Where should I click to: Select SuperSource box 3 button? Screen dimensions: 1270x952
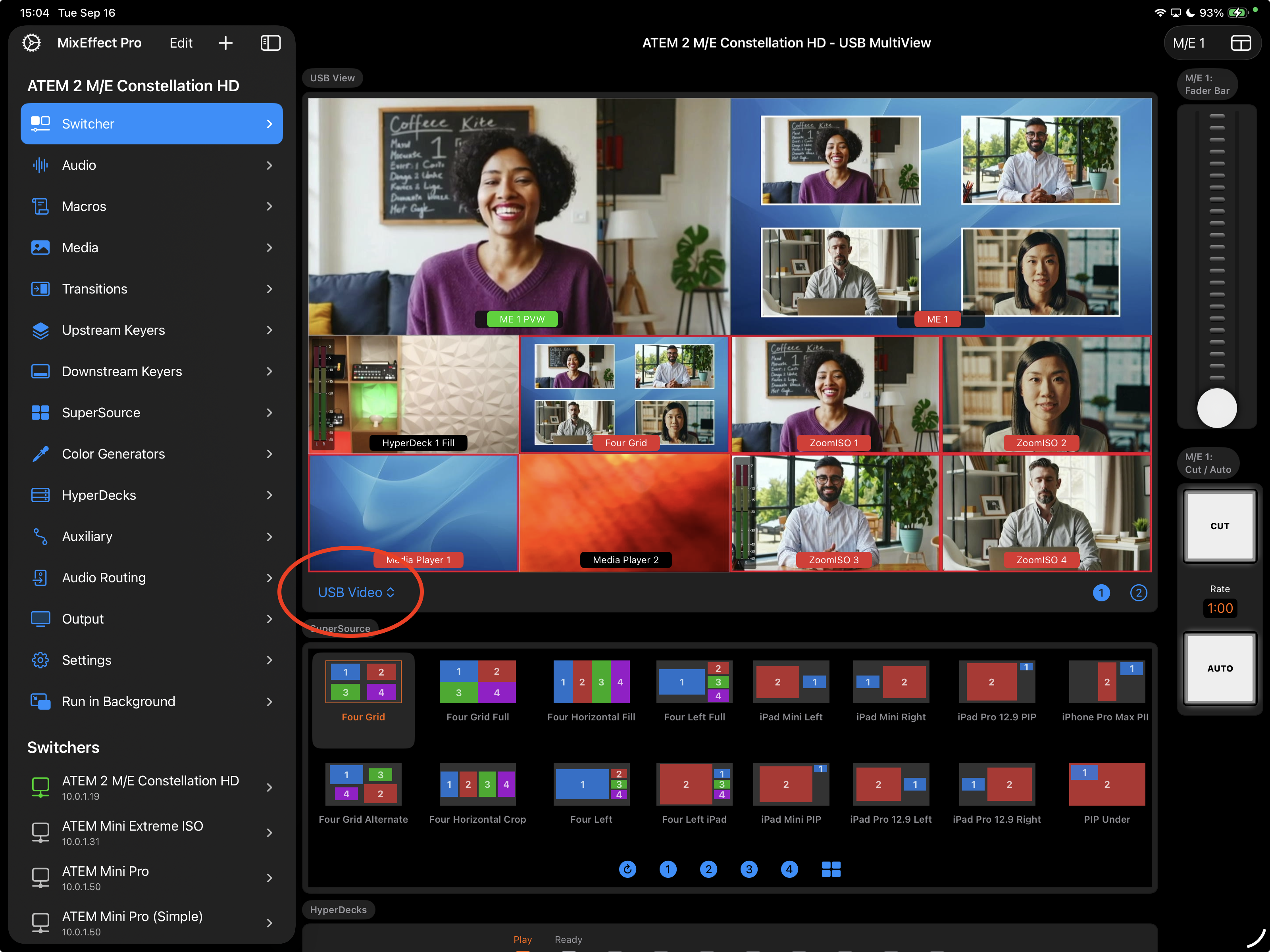point(749,869)
